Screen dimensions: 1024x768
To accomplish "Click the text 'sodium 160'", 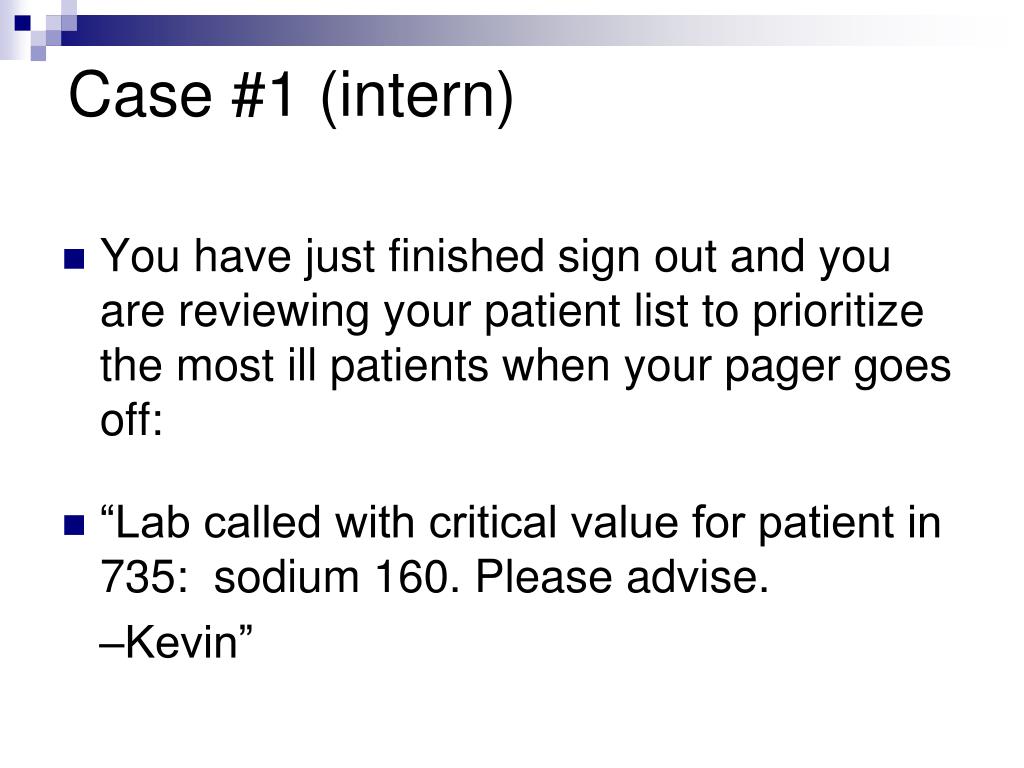I will (x=332, y=577).
